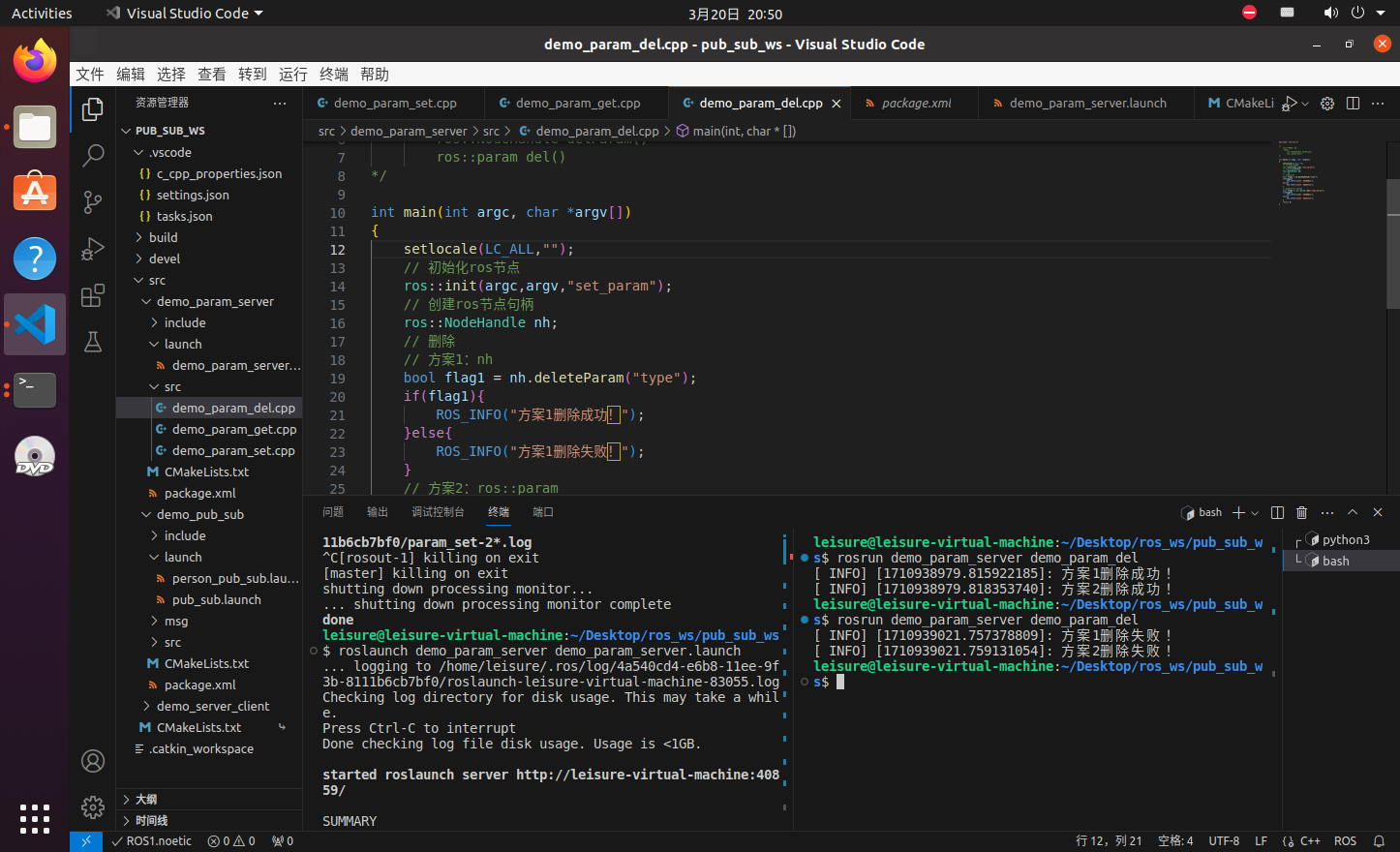
Task: Click the Run Code play icon
Action: point(1290,103)
